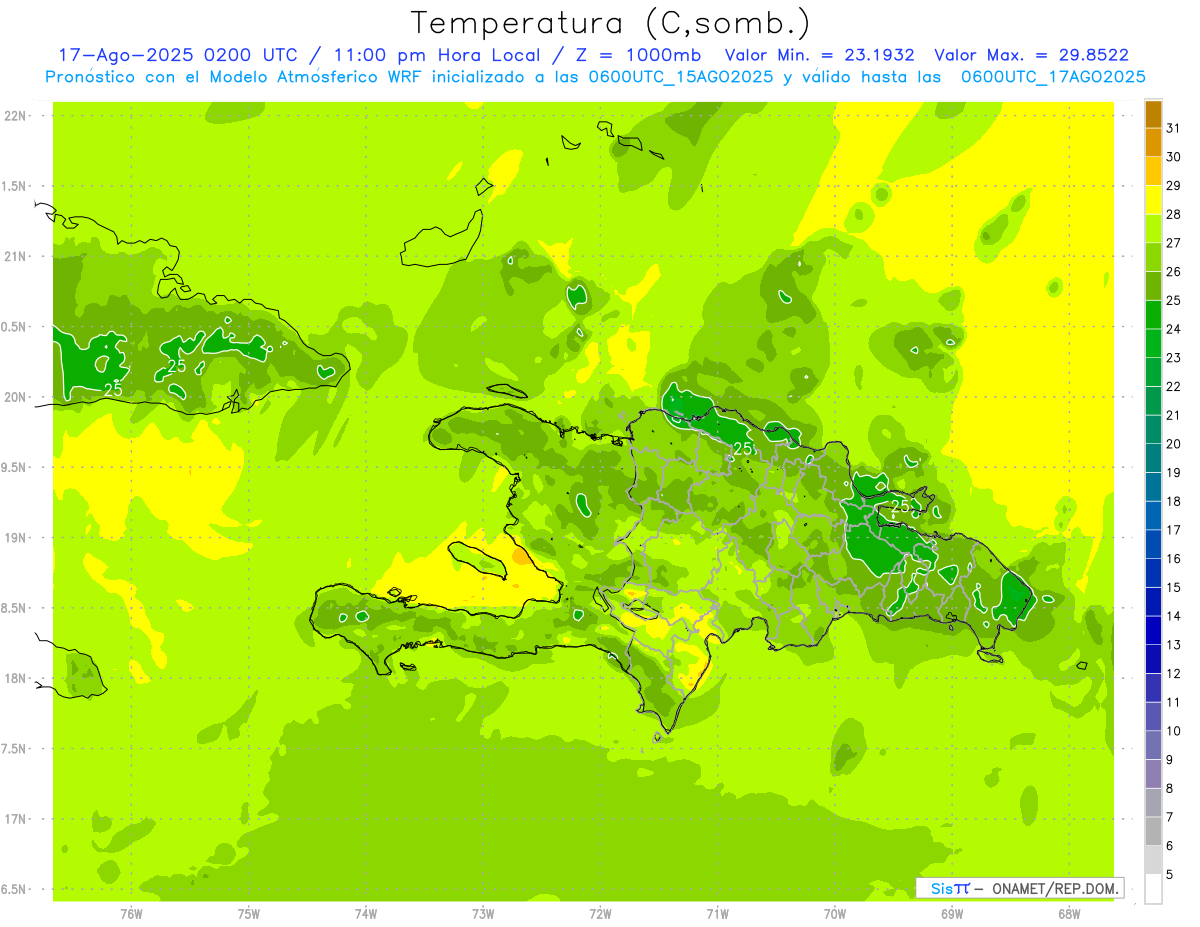The height and width of the screenshot is (927, 1200).
Task: Pick the teal legend swatch between 19 and 20
Action: pyautogui.click(x=1153, y=458)
